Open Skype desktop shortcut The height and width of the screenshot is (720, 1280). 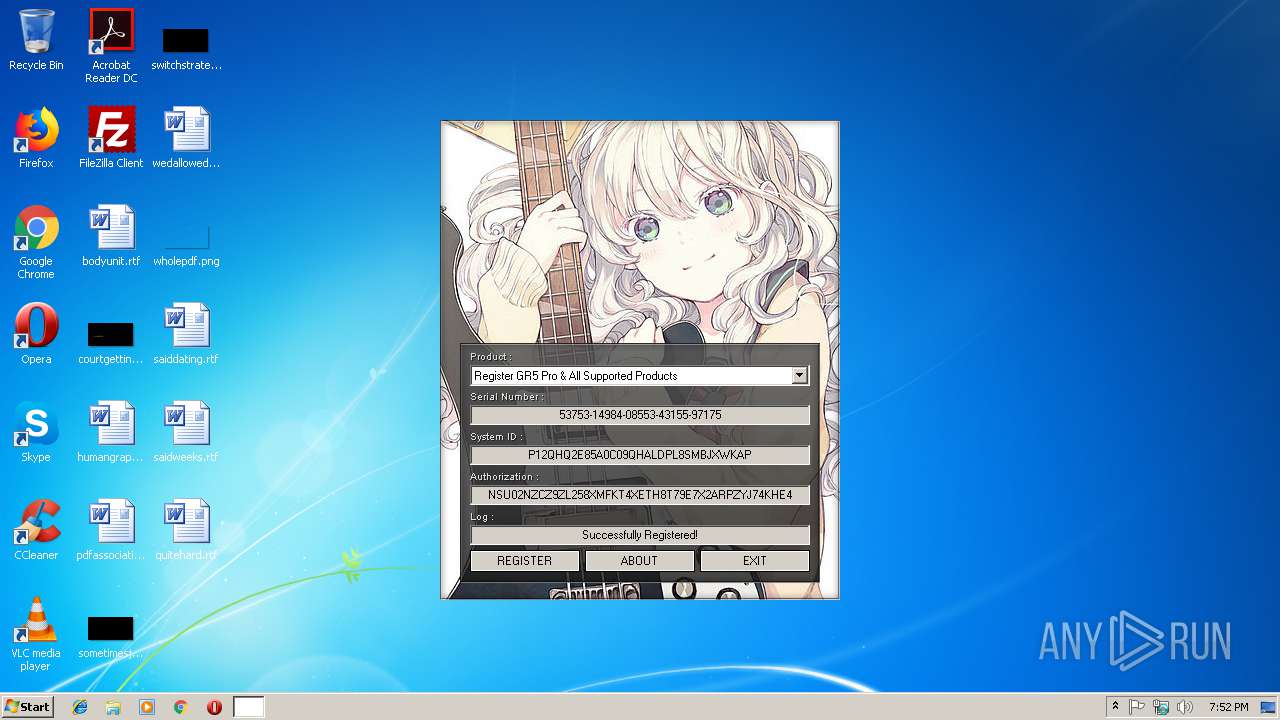[x=36, y=432]
